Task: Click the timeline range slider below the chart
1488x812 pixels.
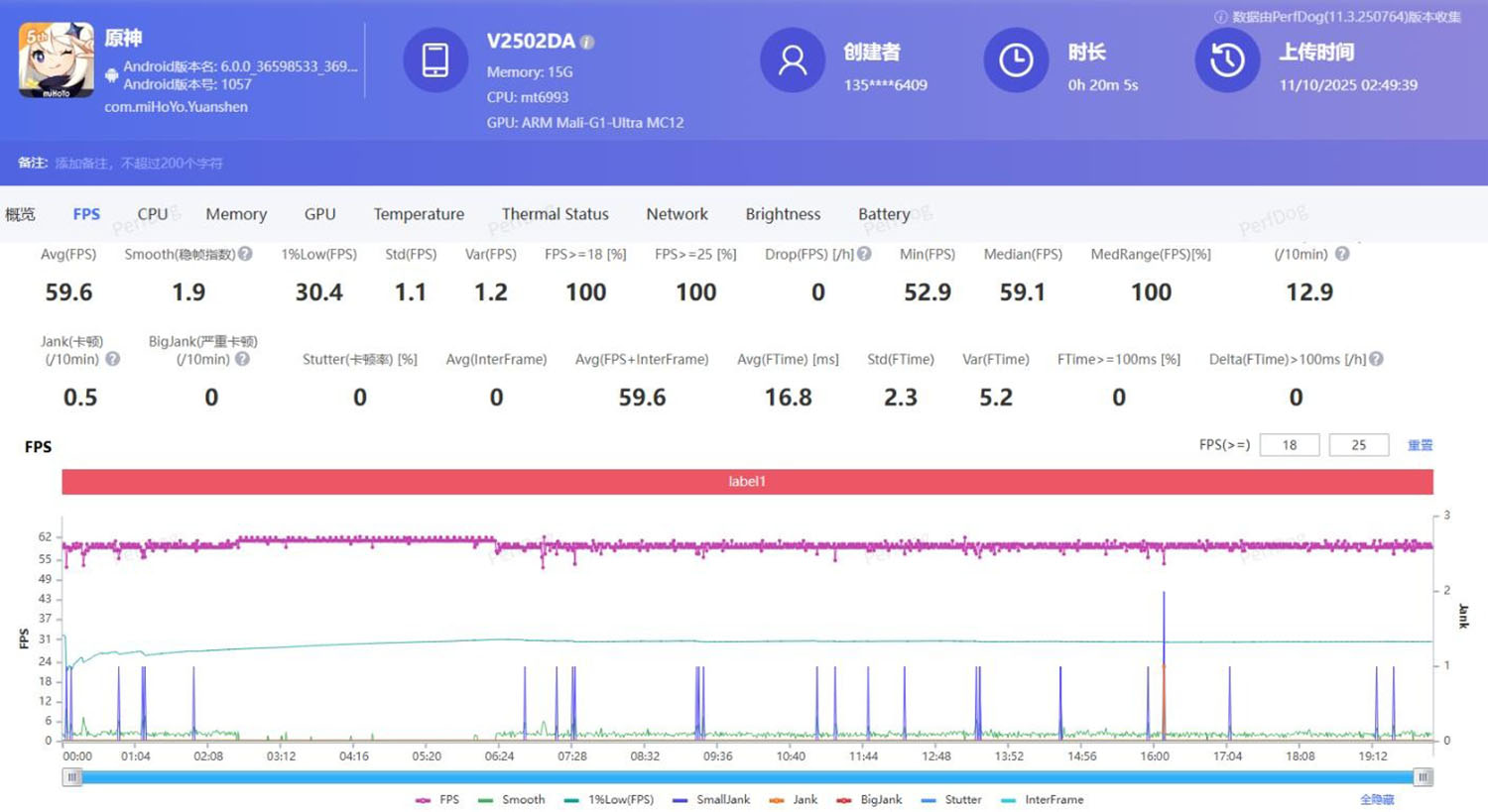Action: click(x=744, y=777)
